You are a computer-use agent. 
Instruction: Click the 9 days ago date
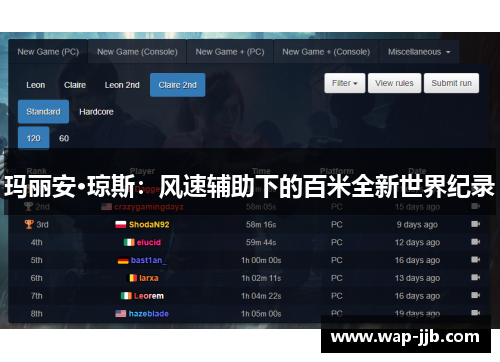(417, 225)
